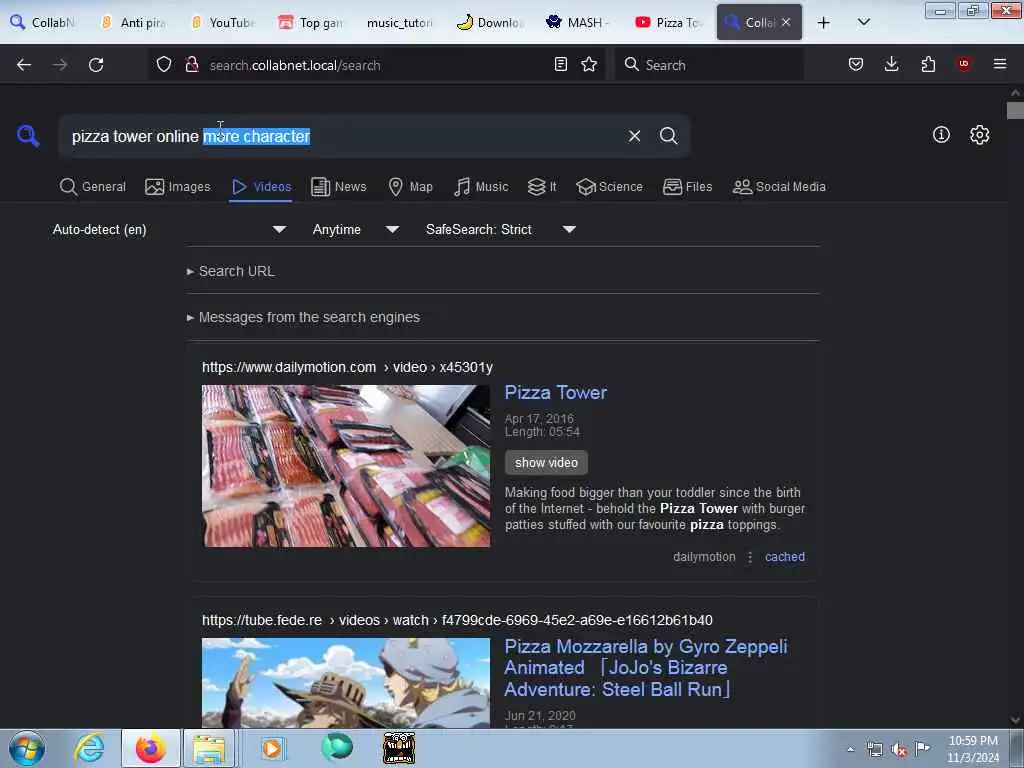The height and width of the screenshot is (768, 1024).
Task: Switch to the Anti pira browser tab
Action: pyautogui.click(x=134, y=23)
